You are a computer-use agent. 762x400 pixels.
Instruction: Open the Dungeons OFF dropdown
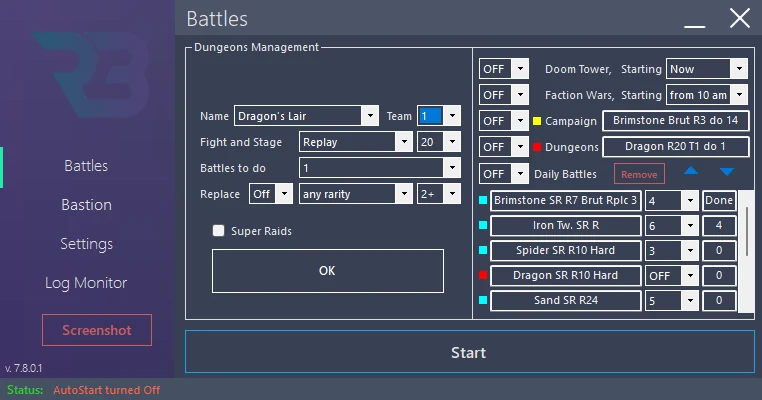click(x=520, y=147)
